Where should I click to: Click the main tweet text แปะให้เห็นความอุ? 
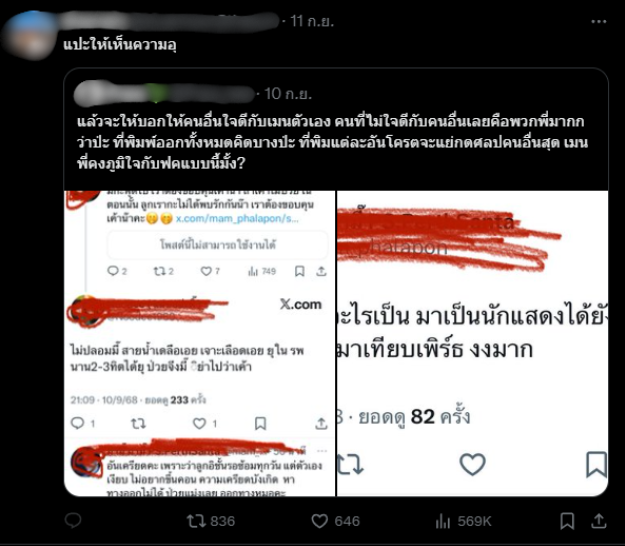[x=120, y=45]
